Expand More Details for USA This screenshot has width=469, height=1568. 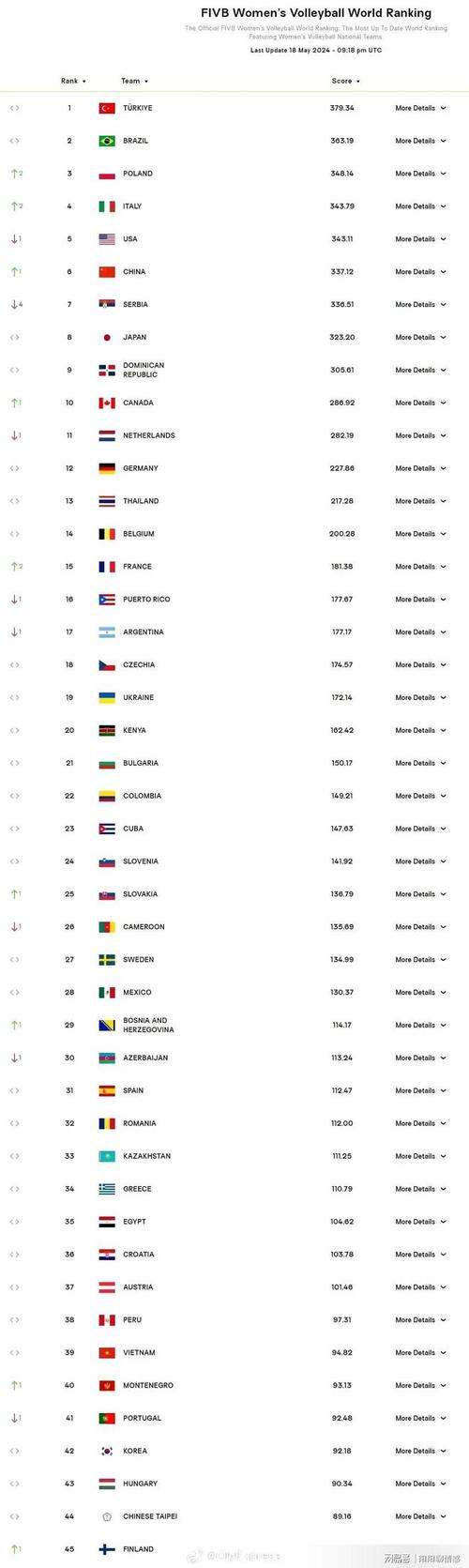click(x=420, y=239)
